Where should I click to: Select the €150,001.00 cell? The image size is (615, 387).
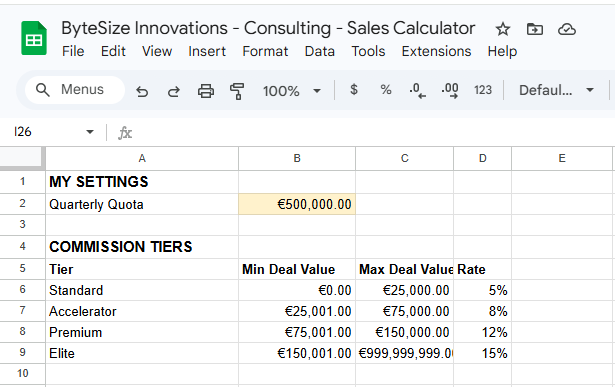click(297, 353)
